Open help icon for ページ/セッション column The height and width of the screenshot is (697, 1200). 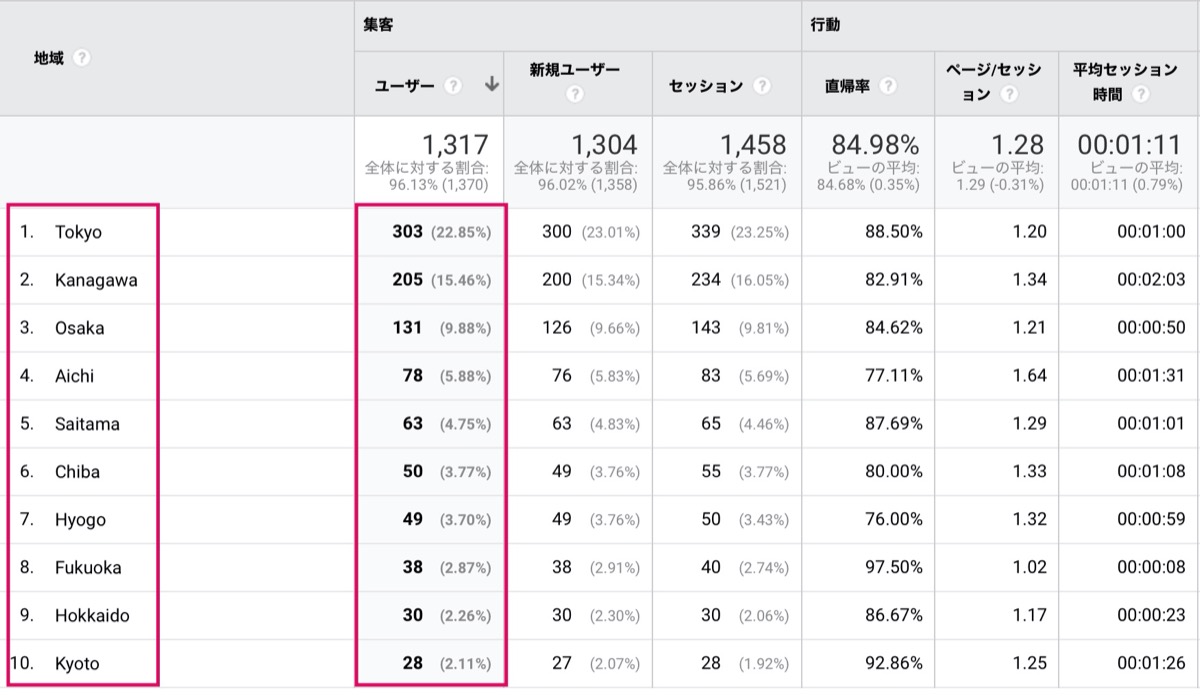1009,95
